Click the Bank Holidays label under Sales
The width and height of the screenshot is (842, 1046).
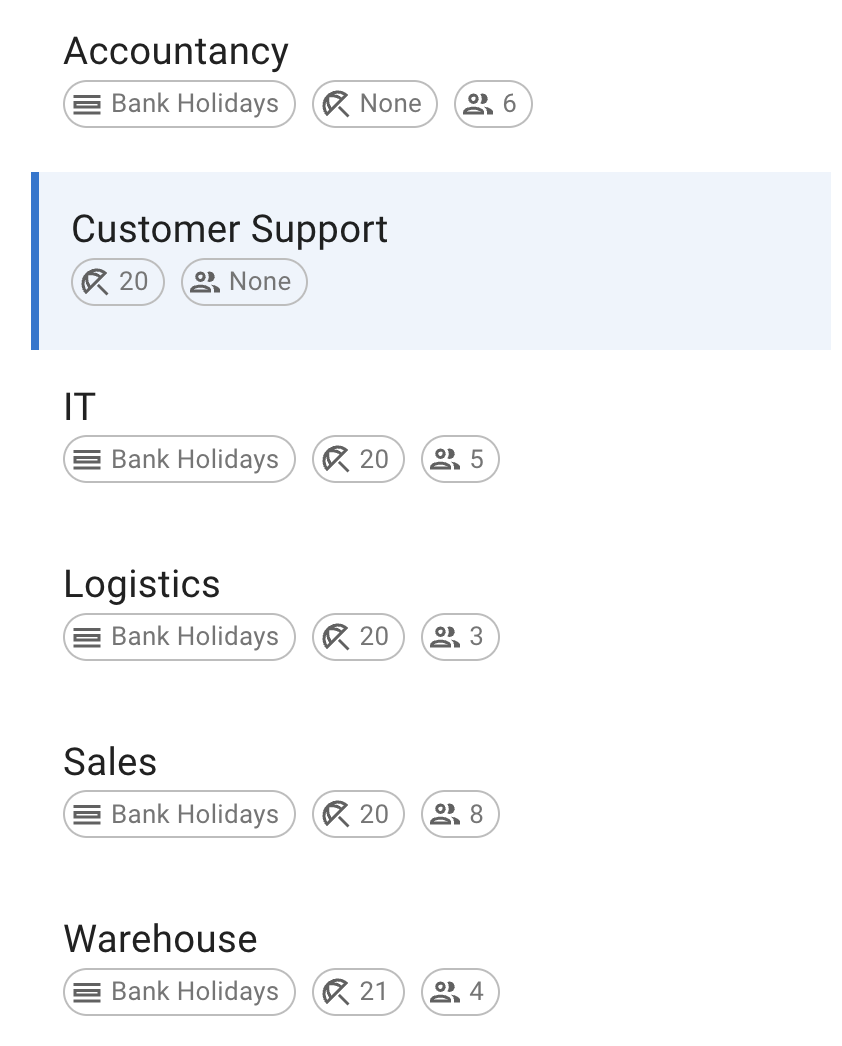(195, 815)
